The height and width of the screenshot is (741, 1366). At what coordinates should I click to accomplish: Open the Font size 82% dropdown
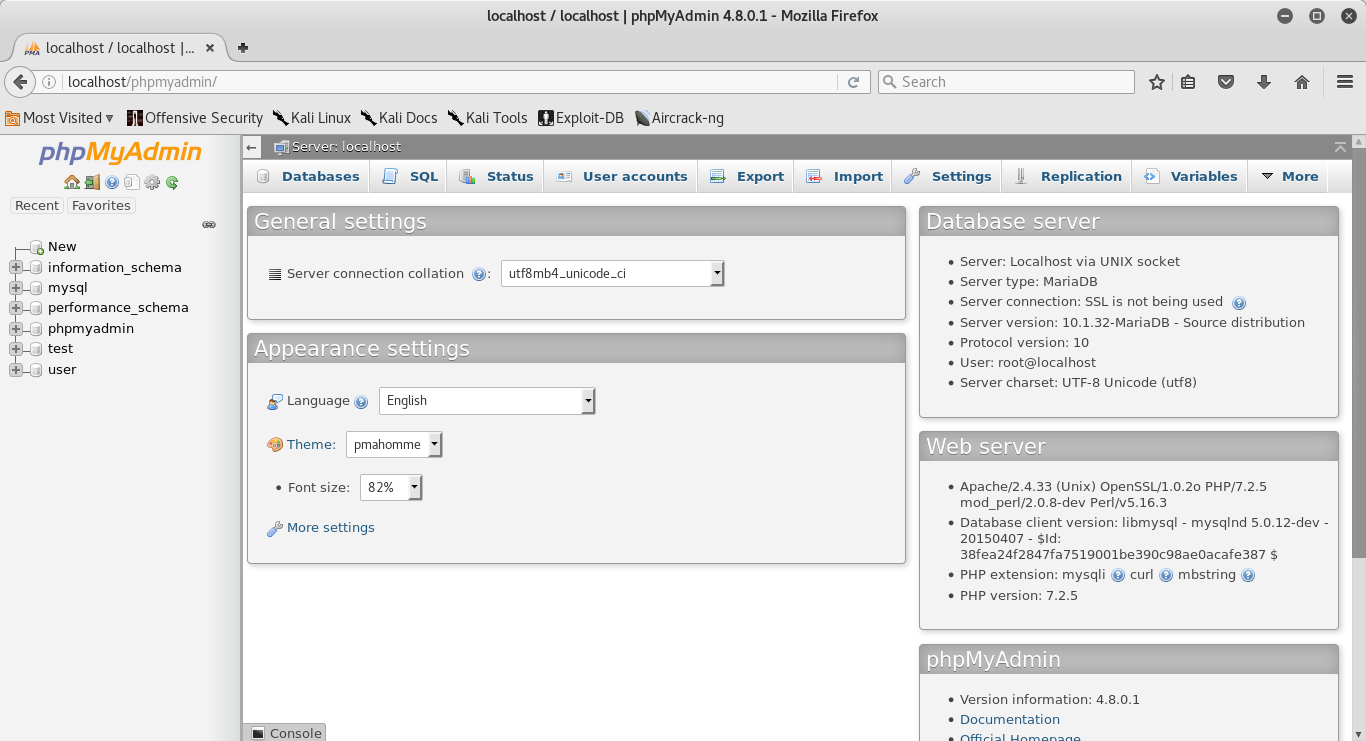[391, 488]
